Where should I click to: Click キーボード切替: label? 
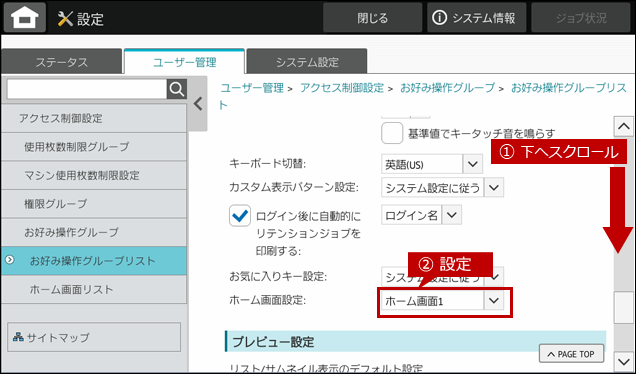tap(267, 163)
